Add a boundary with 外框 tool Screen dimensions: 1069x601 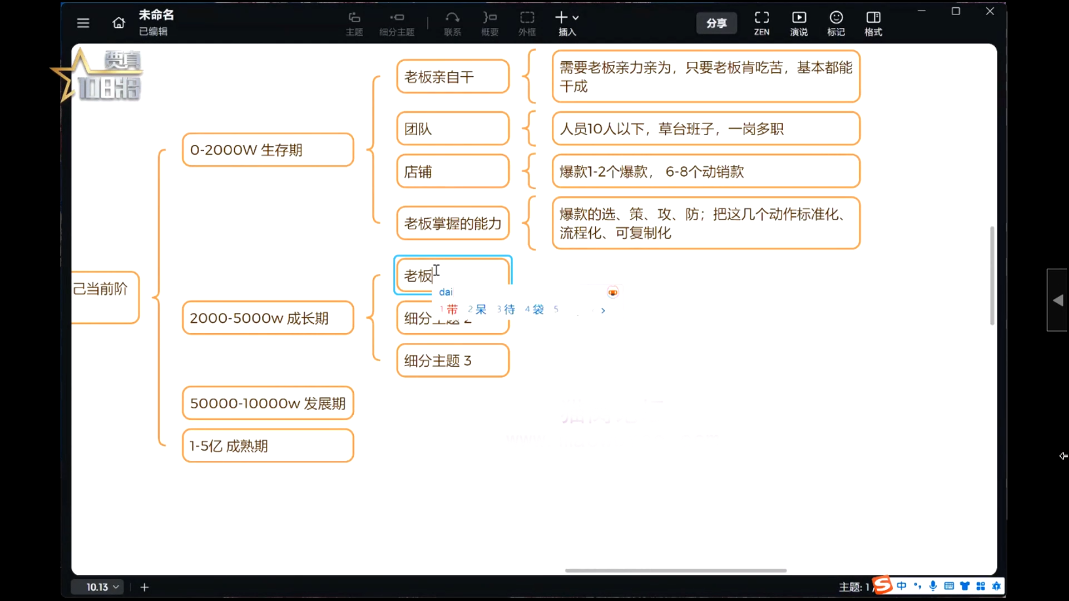coord(527,23)
